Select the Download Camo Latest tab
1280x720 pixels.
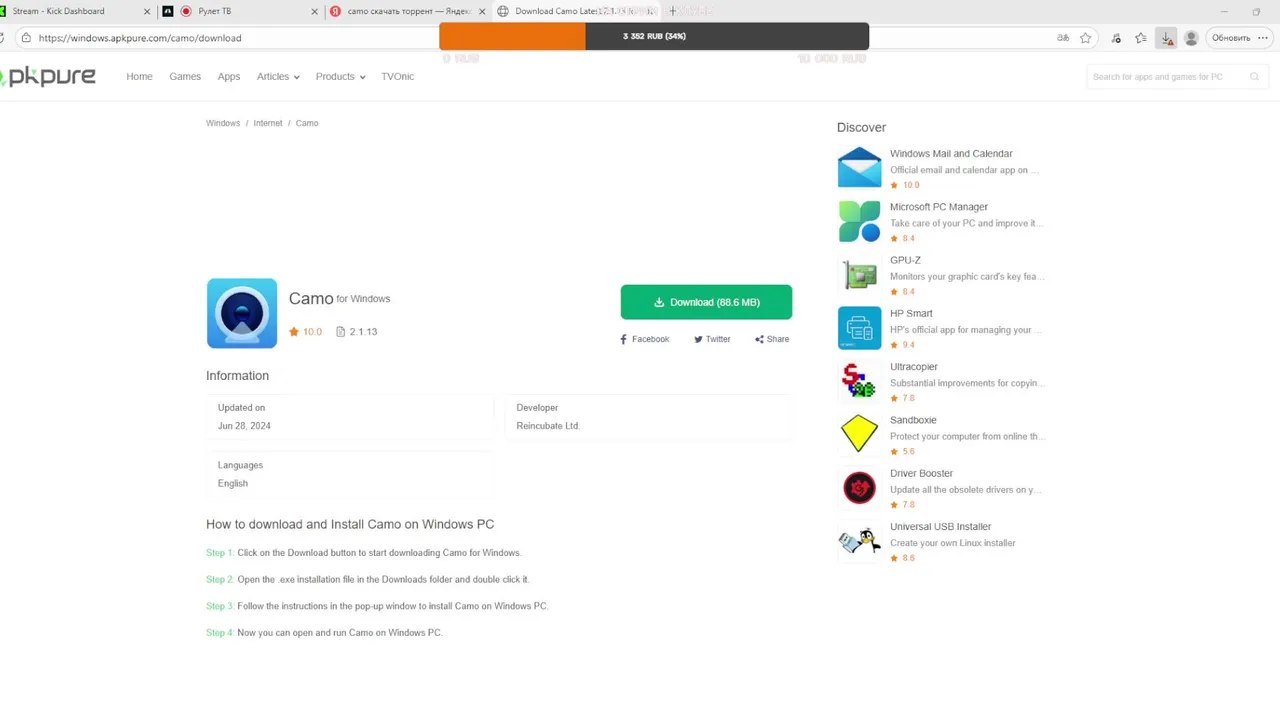(x=575, y=11)
